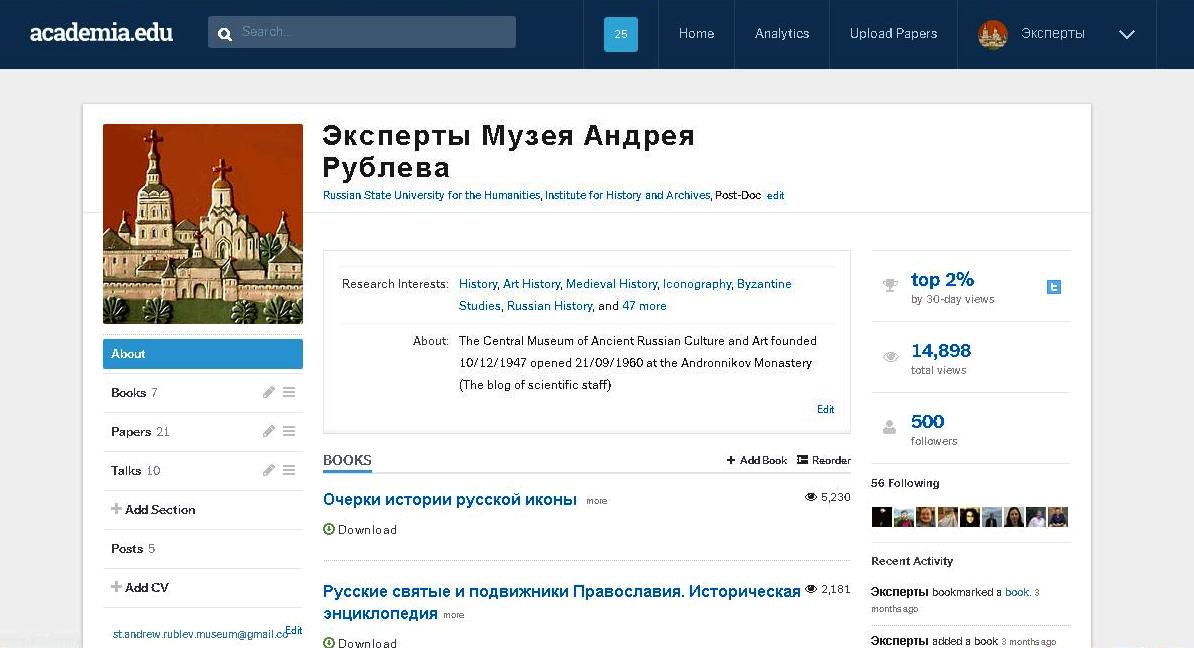Select the About sidebar tab
Viewport: 1194px width, 648px height.
point(203,354)
